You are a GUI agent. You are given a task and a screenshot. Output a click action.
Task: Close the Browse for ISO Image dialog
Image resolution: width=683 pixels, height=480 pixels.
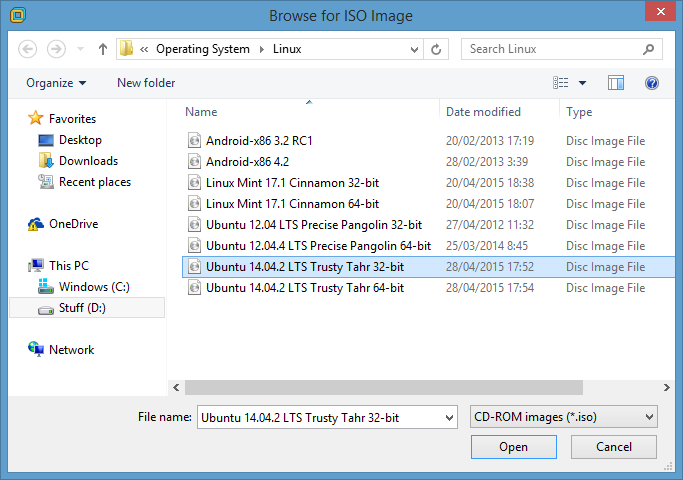click(660, 11)
